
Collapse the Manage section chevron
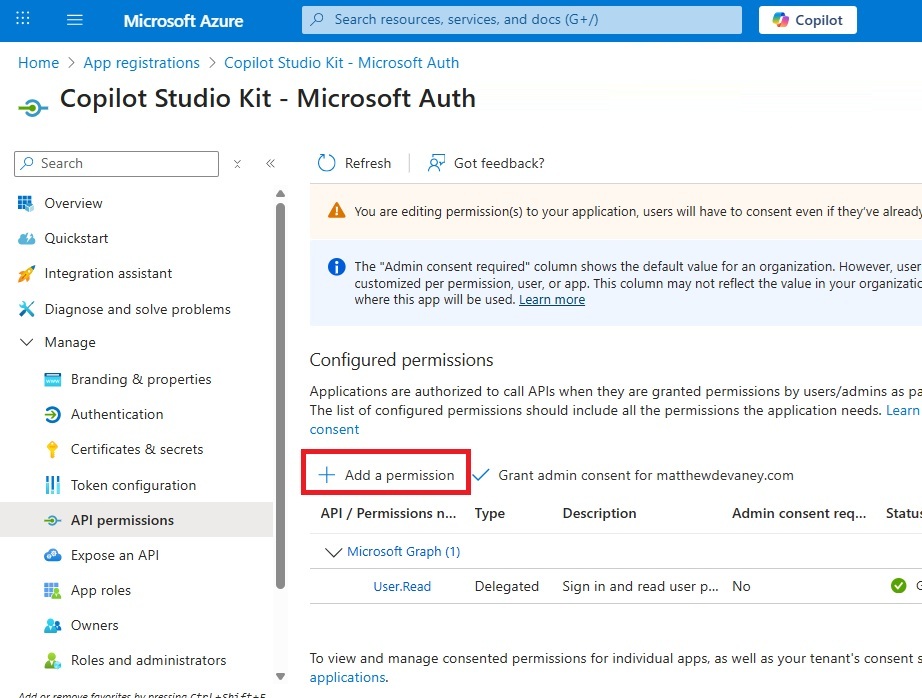point(26,342)
